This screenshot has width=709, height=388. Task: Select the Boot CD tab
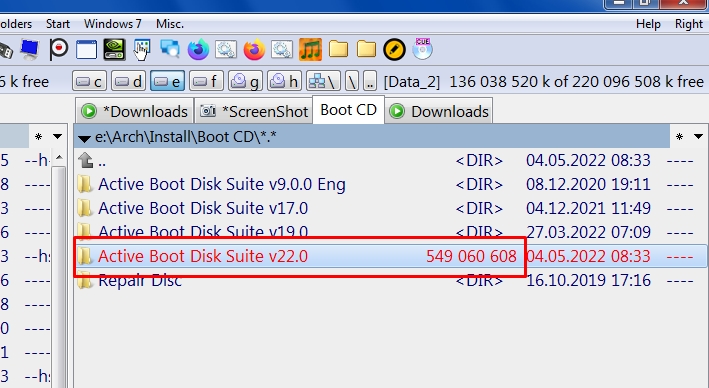click(x=348, y=110)
